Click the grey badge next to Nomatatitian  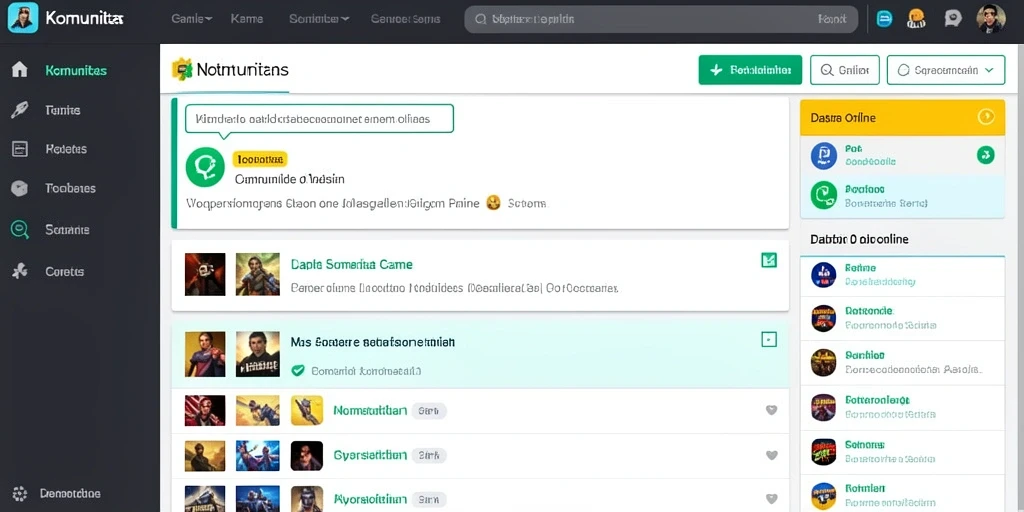coord(429,411)
